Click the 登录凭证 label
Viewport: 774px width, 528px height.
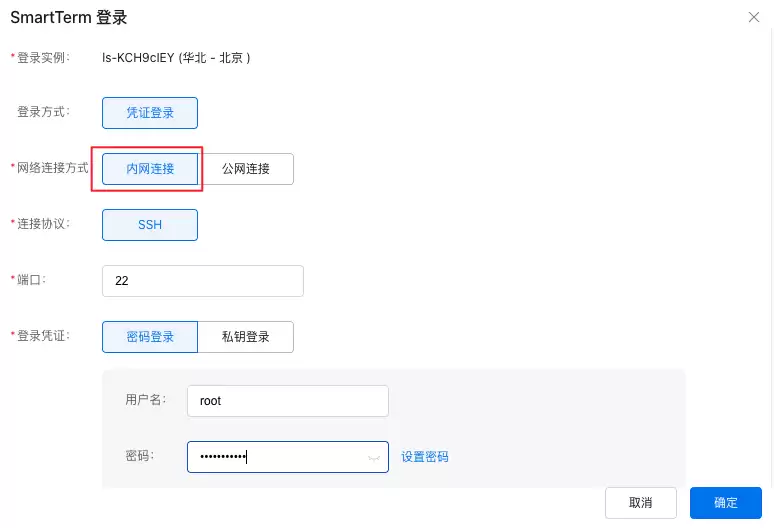(x=43, y=336)
